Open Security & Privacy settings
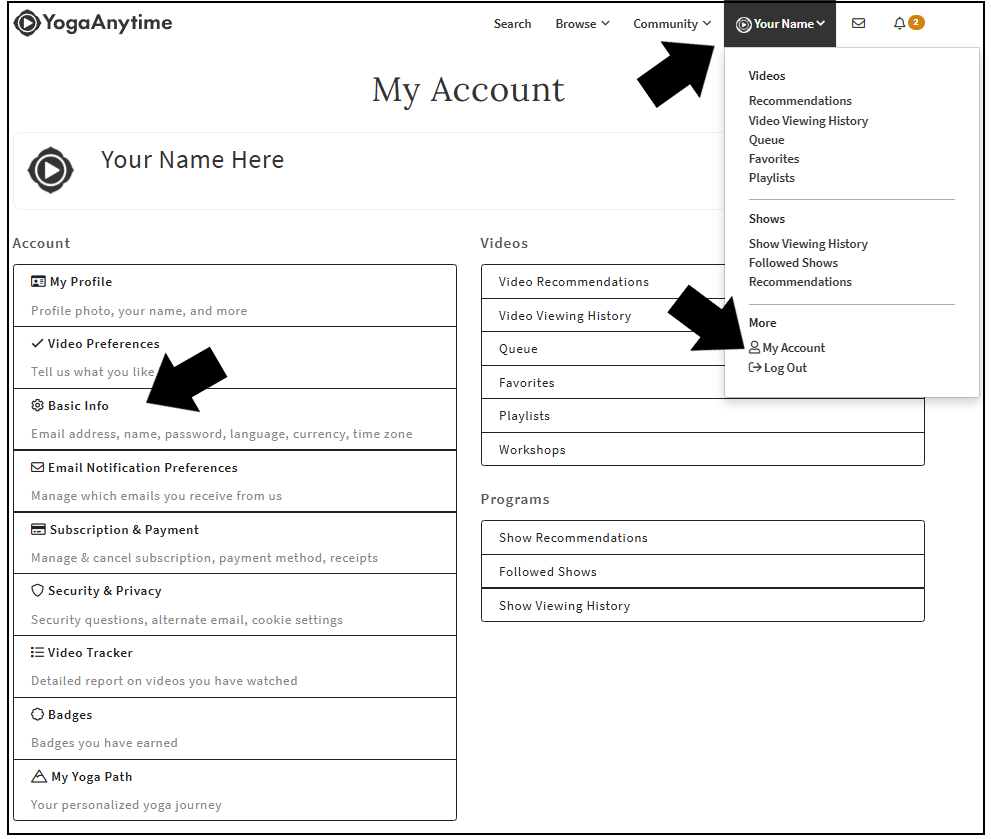 235,605
